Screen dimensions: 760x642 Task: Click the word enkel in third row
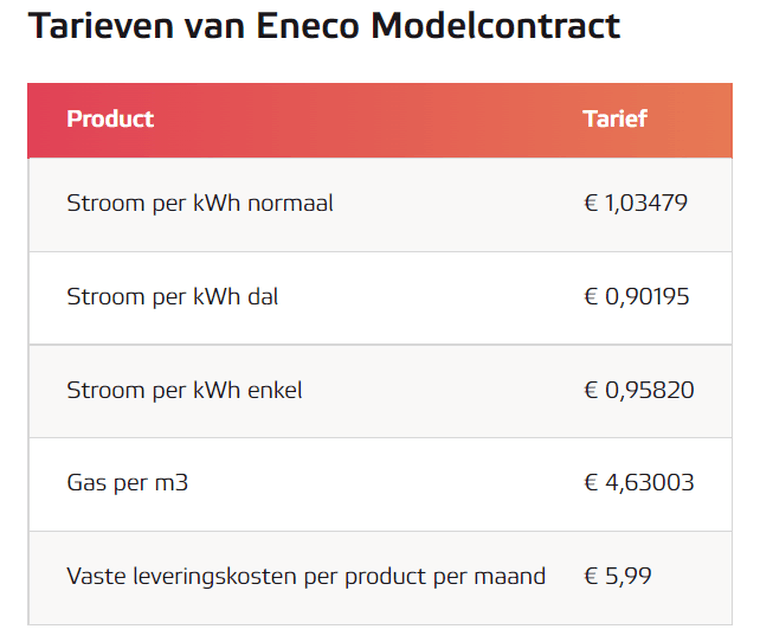274,390
